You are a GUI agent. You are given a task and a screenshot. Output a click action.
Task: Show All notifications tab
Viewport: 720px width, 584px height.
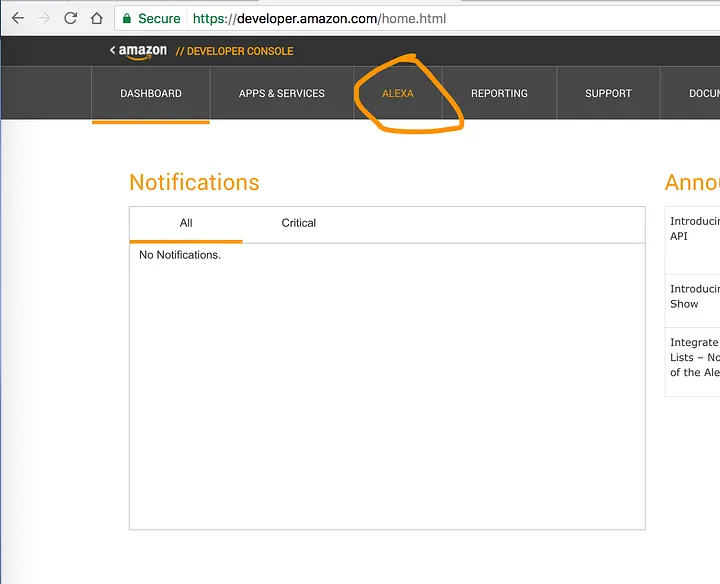(186, 224)
